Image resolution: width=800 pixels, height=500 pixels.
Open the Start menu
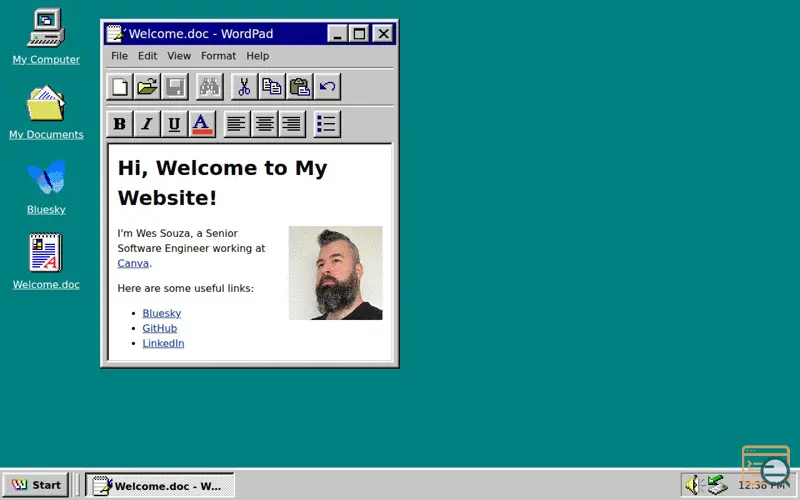click(36, 485)
